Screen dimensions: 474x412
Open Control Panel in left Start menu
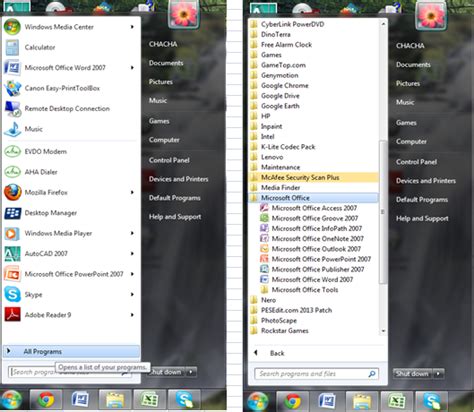169,160
